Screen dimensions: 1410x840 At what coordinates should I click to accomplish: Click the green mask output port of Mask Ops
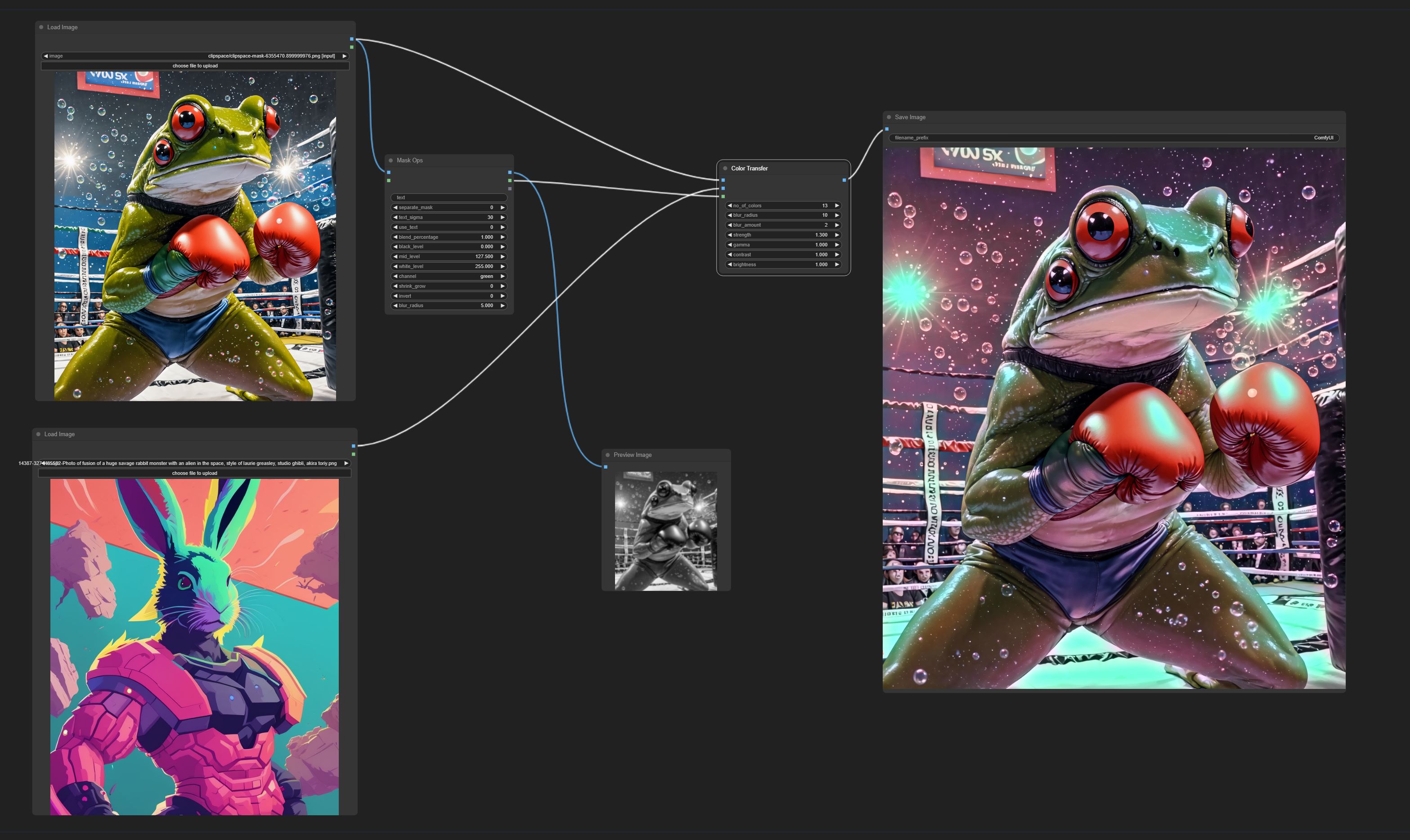click(510, 181)
